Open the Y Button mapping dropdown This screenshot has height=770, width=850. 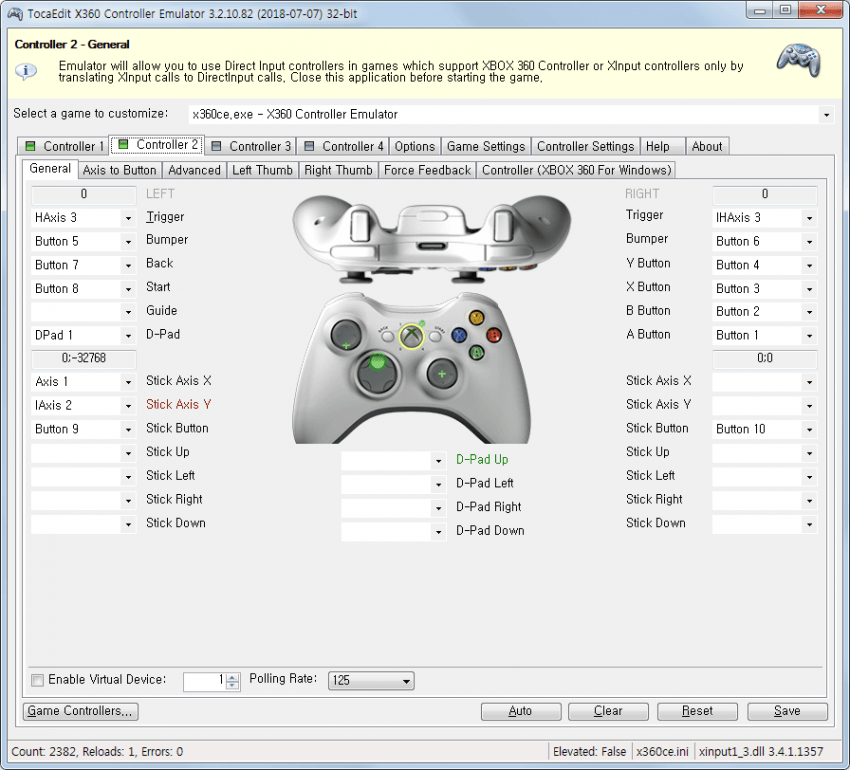(809, 265)
